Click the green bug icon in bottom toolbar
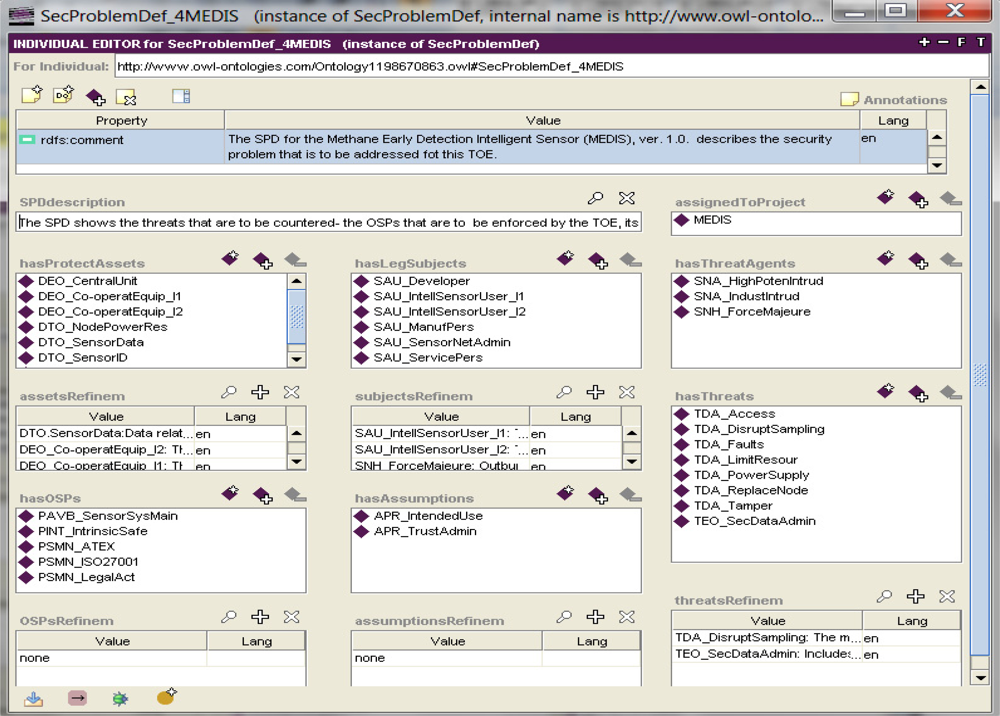The height and width of the screenshot is (716, 1000). (120, 698)
